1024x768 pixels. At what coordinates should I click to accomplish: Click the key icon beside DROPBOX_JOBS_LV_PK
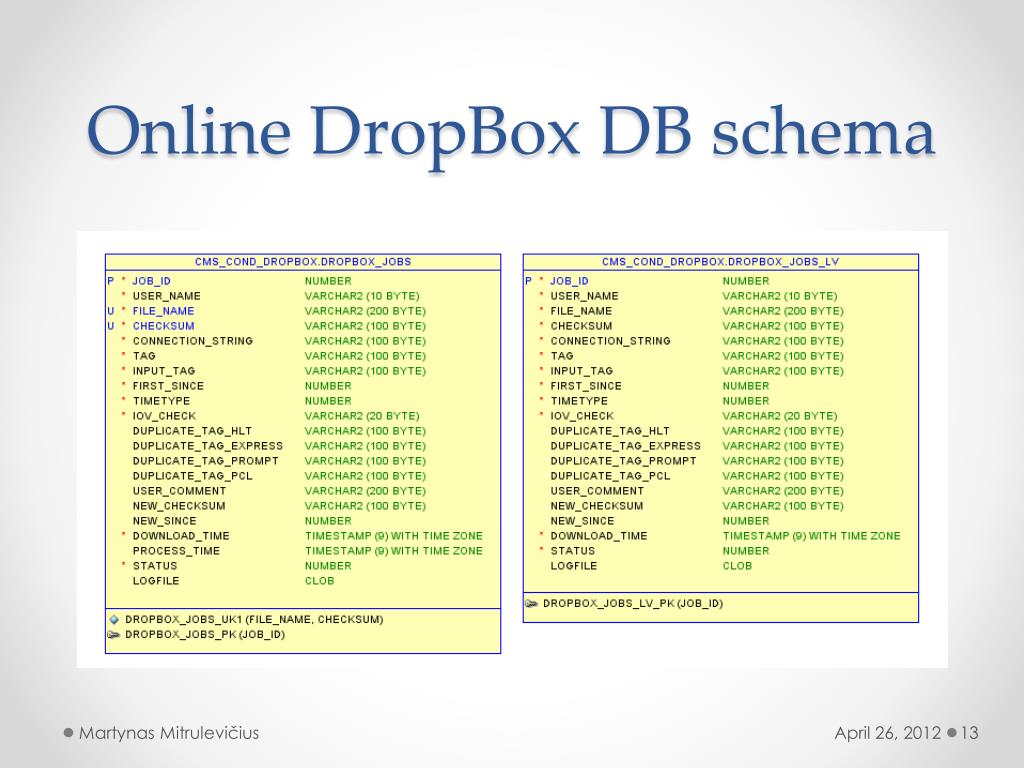point(532,603)
